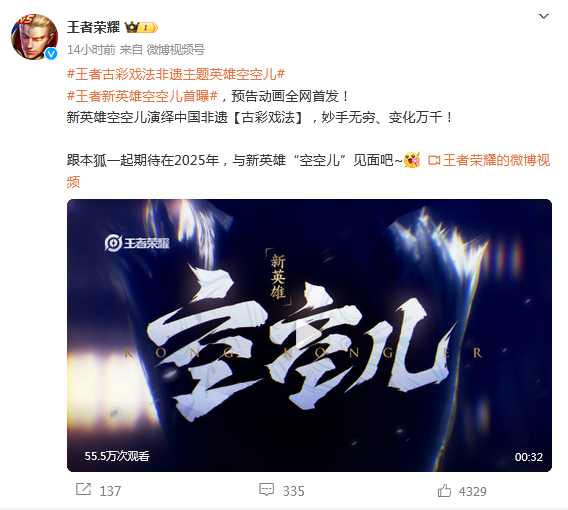Open the 王者荣耀 account name link
This screenshot has height=510, width=568.
[x=93, y=27]
